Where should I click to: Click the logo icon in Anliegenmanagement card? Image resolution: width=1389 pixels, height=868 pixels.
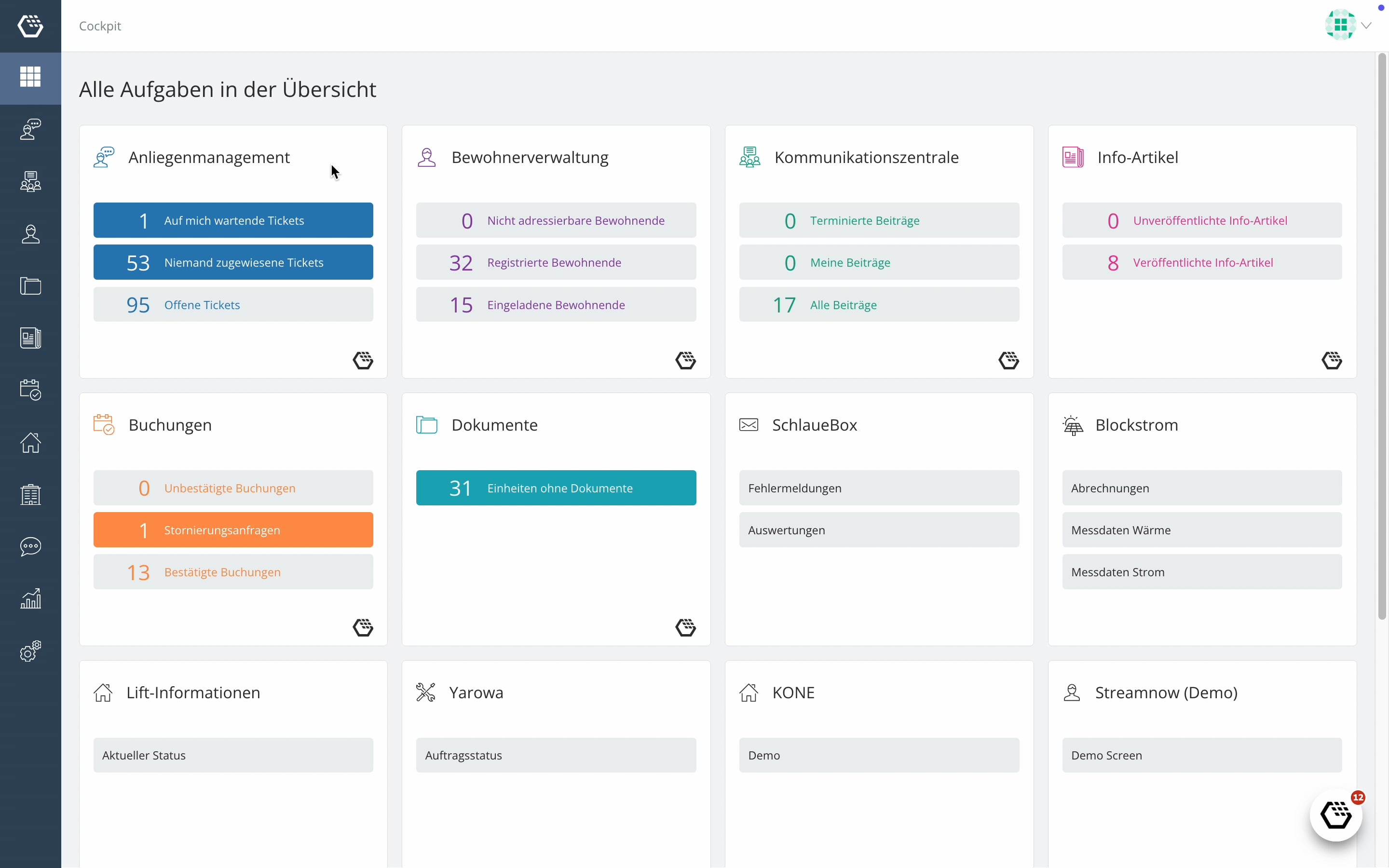363,361
